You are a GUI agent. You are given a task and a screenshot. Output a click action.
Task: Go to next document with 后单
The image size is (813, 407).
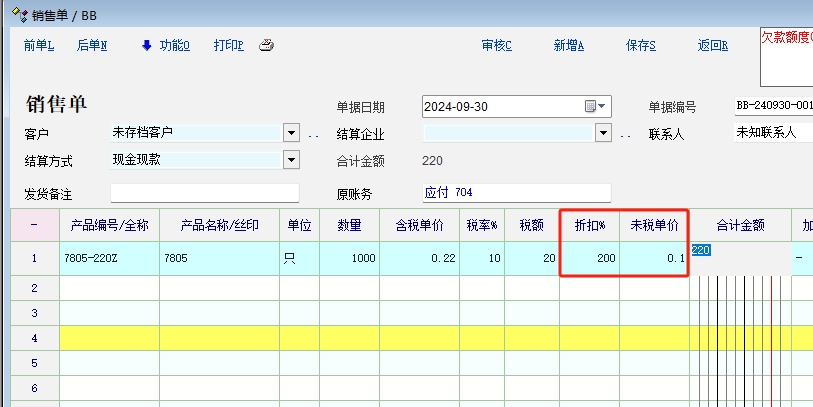[x=92, y=45]
